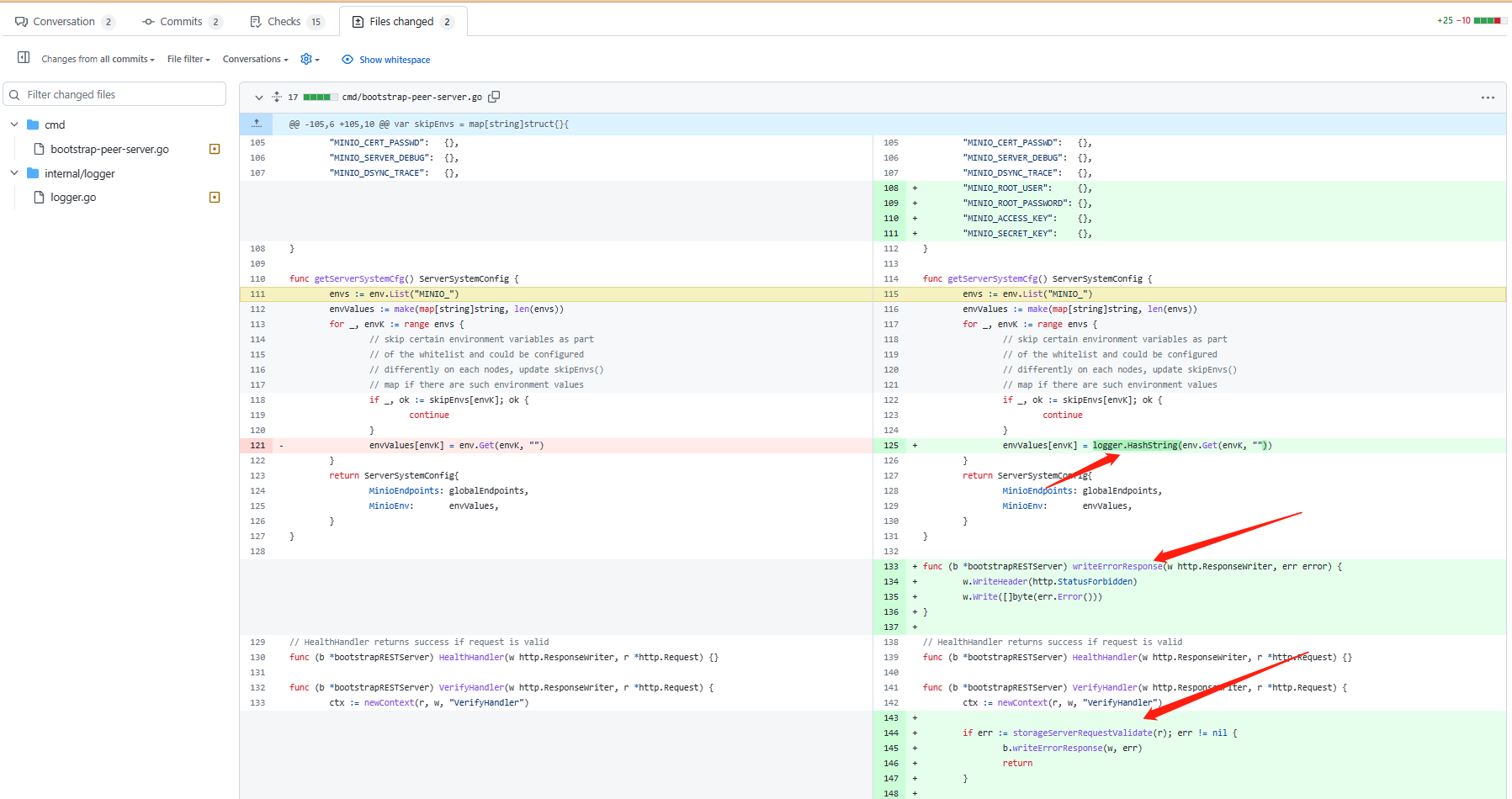
Task: Click highlighted right line number 115
Action: 891,294
